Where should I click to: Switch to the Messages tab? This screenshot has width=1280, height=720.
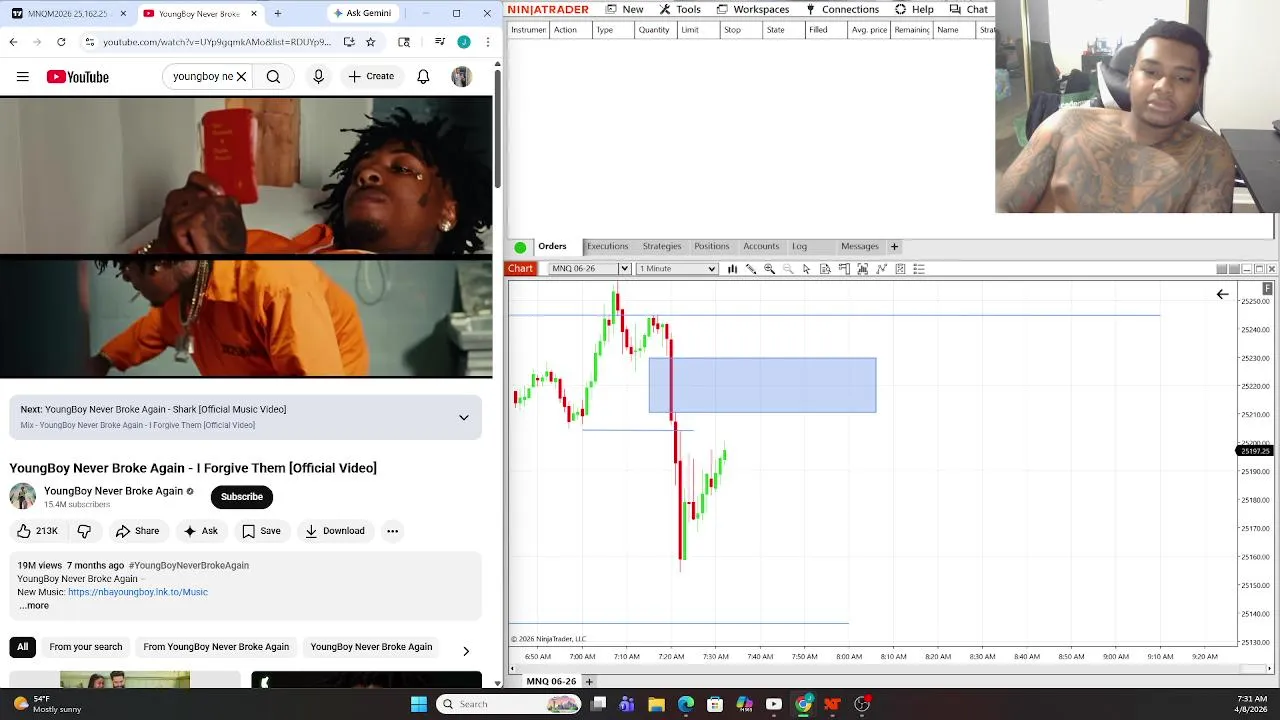click(x=860, y=246)
